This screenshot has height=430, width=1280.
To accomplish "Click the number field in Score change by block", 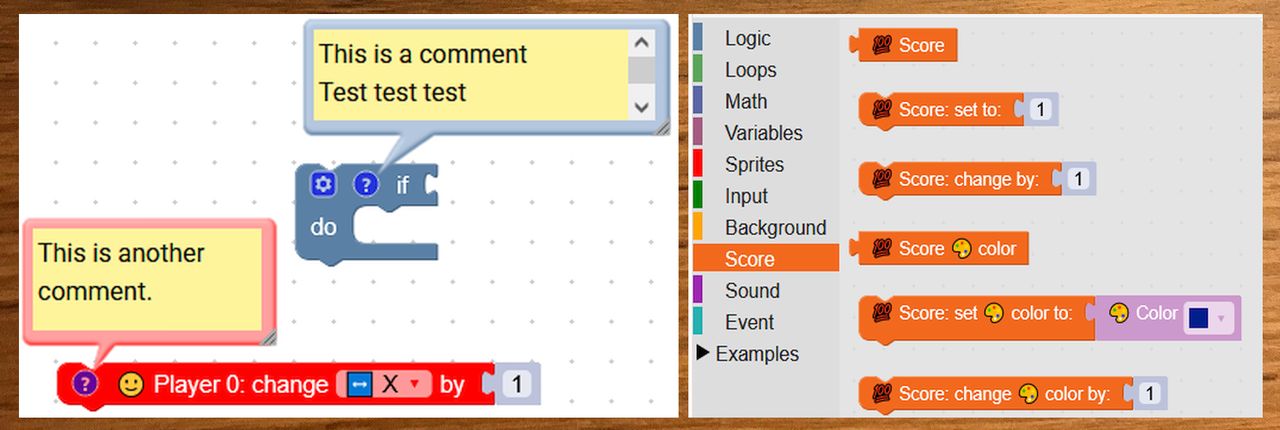I will pyautogui.click(x=1077, y=179).
